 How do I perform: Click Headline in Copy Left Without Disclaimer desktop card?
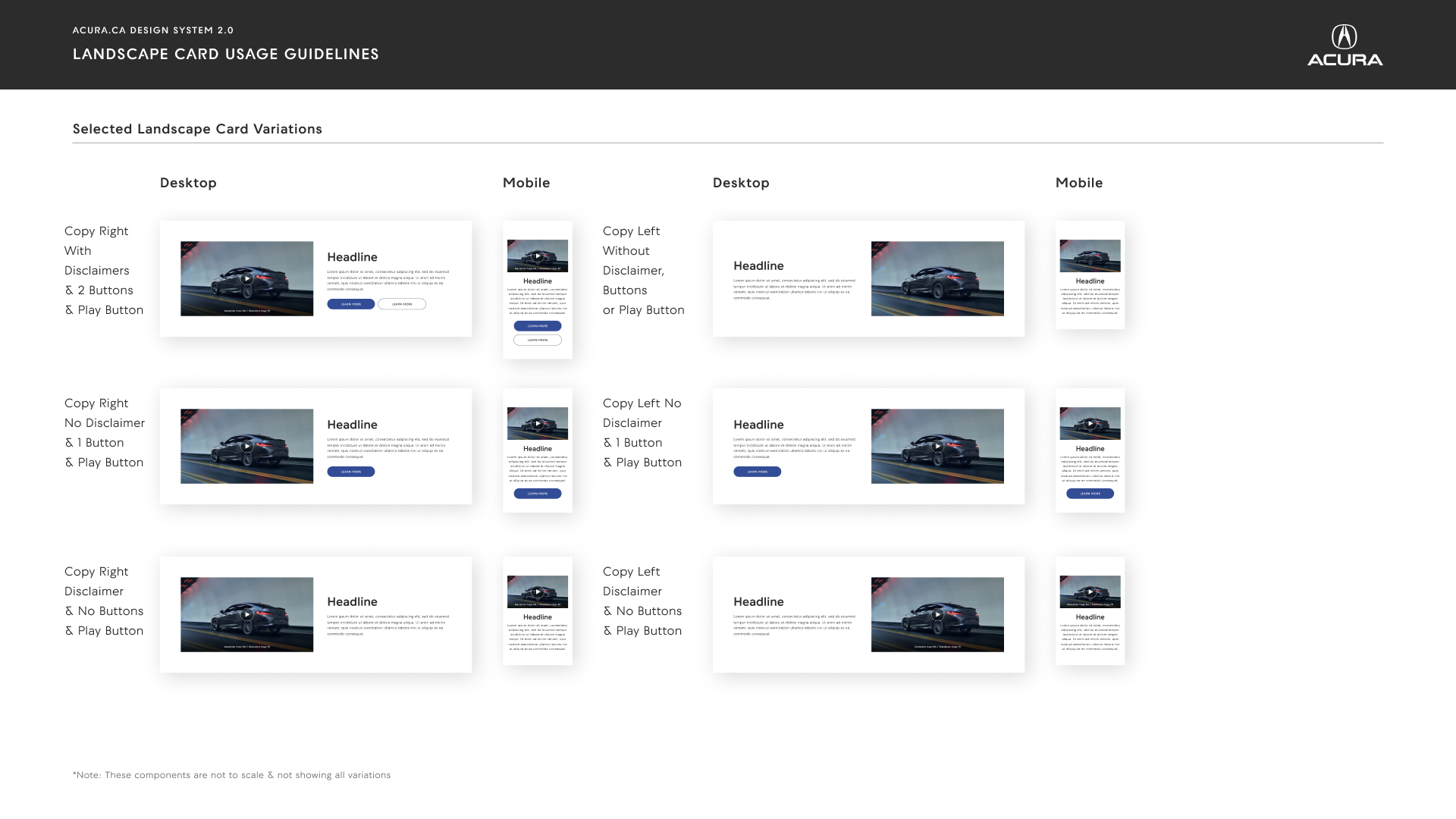(x=758, y=265)
